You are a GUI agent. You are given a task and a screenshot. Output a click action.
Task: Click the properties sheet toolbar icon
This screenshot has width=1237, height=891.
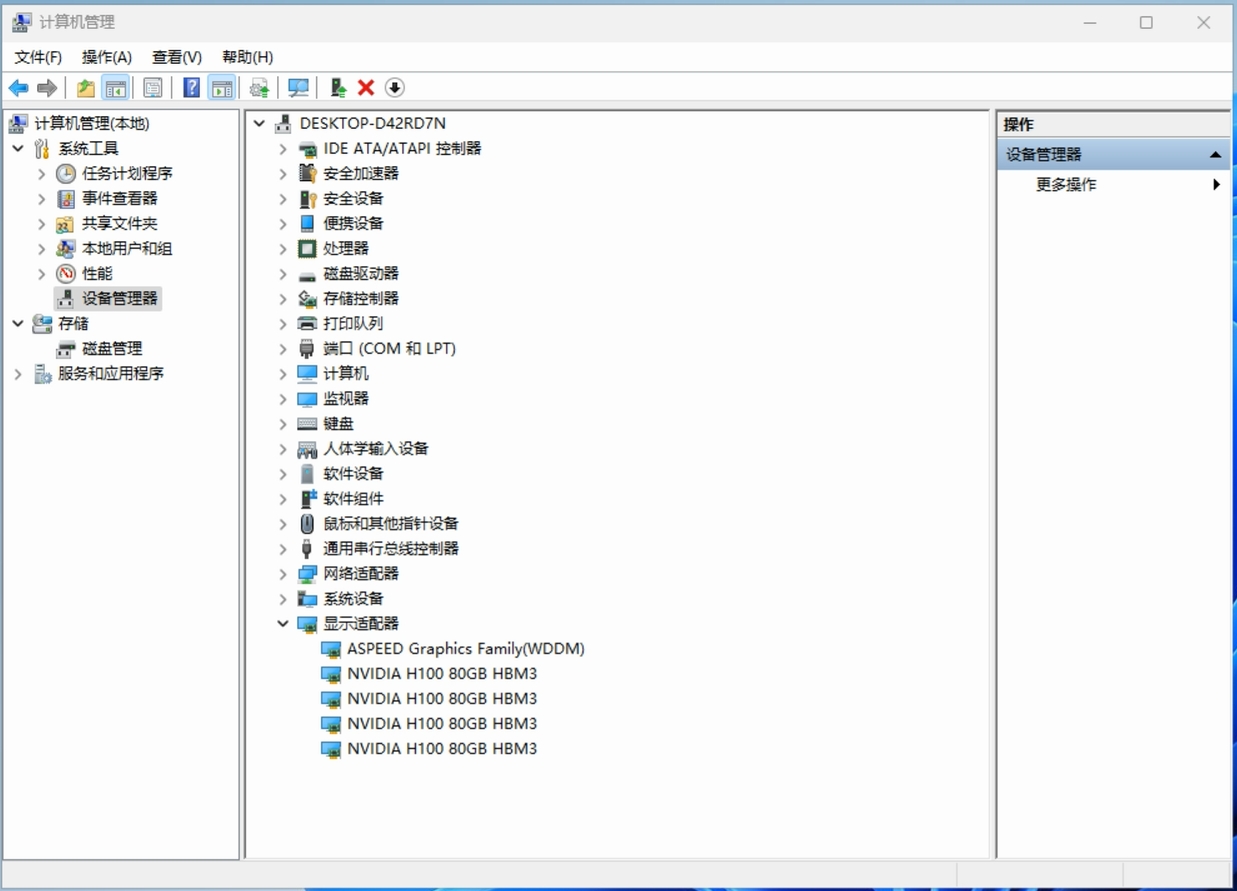tap(153, 88)
